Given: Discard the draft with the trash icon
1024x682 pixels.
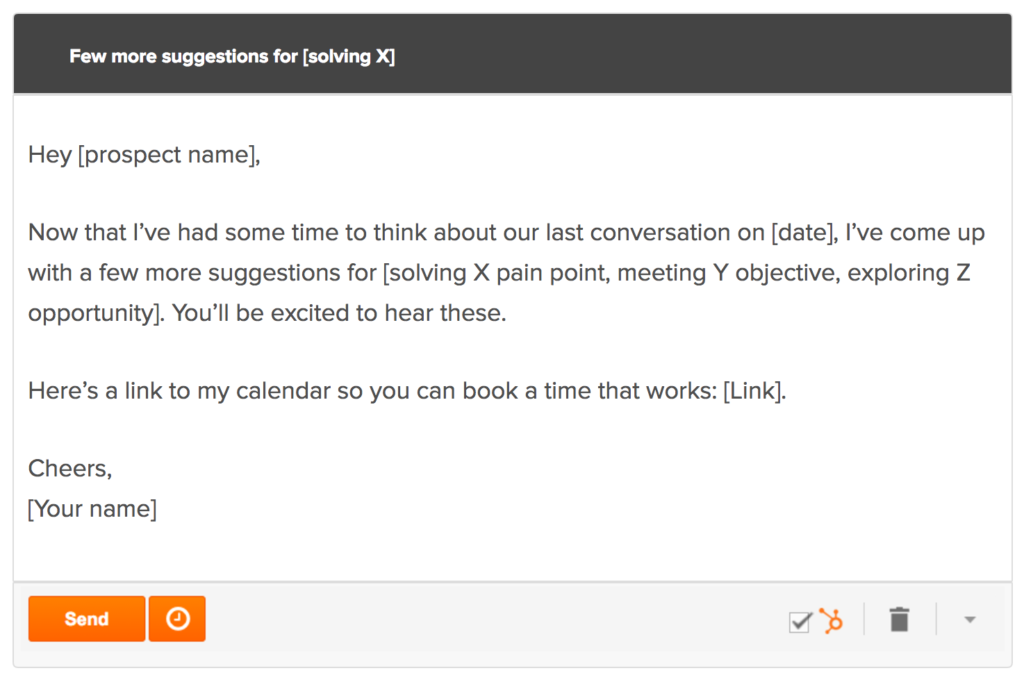Looking at the screenshot, I should [x=899, y=619].
